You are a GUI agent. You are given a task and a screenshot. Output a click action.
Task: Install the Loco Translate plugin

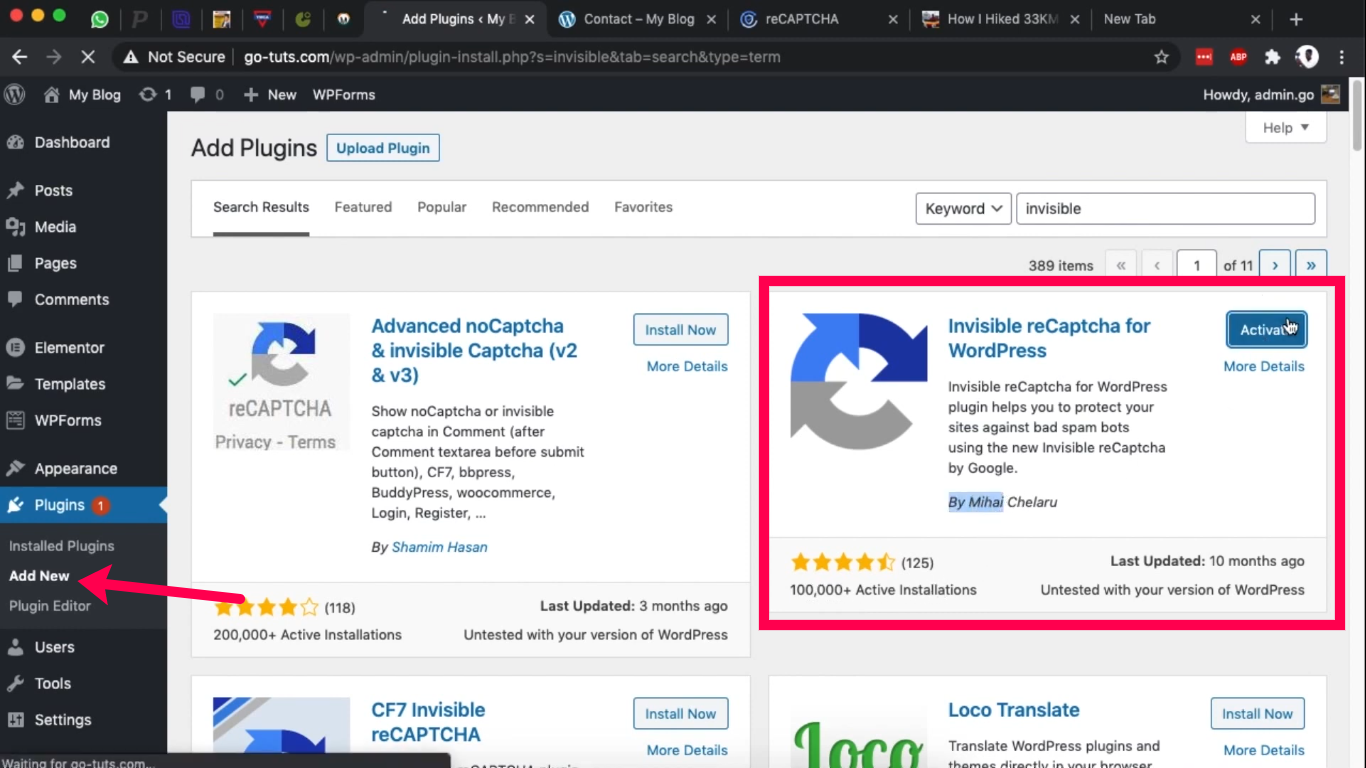pos(1258,714)
